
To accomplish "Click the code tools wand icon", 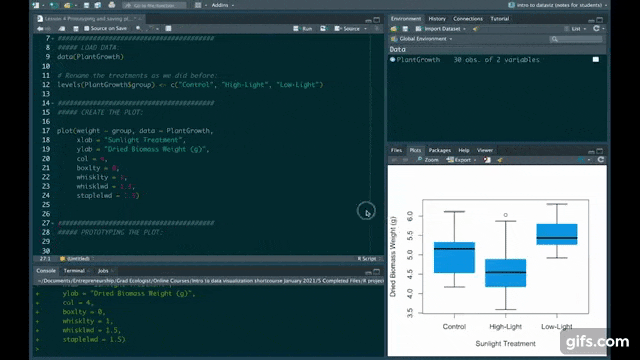I will coord(151,29).
